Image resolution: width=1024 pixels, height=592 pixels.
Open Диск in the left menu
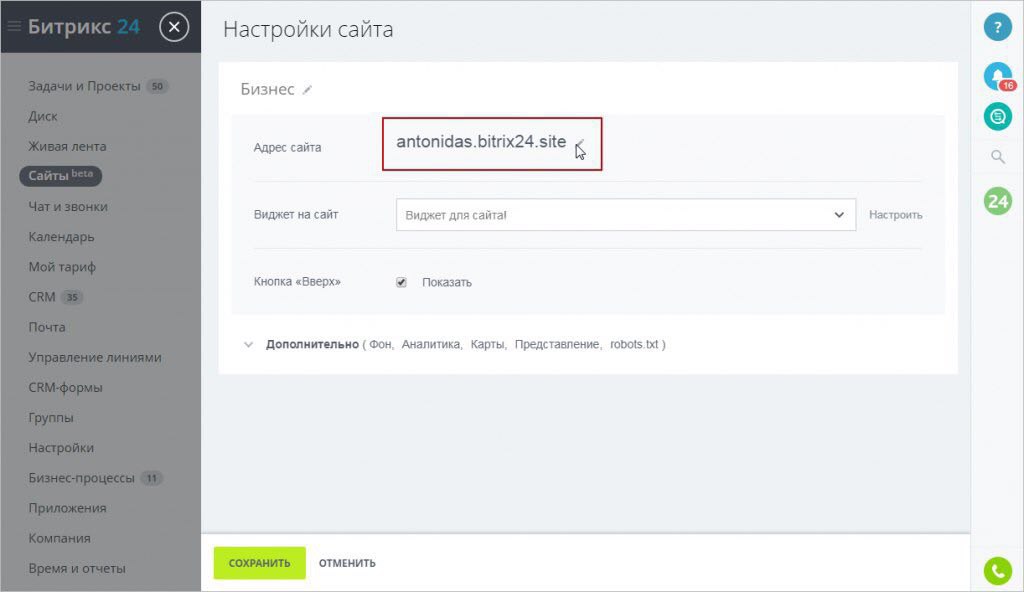(42, 116)
